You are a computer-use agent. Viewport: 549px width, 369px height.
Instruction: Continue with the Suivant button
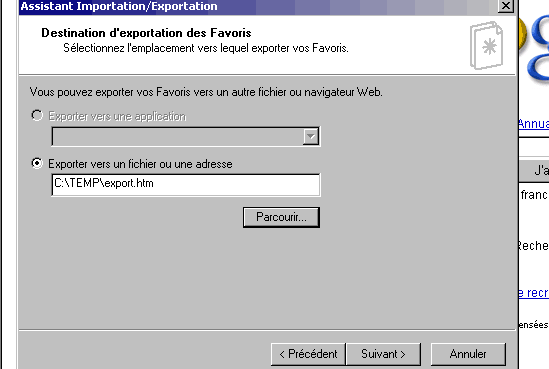(x=383, y=354)
